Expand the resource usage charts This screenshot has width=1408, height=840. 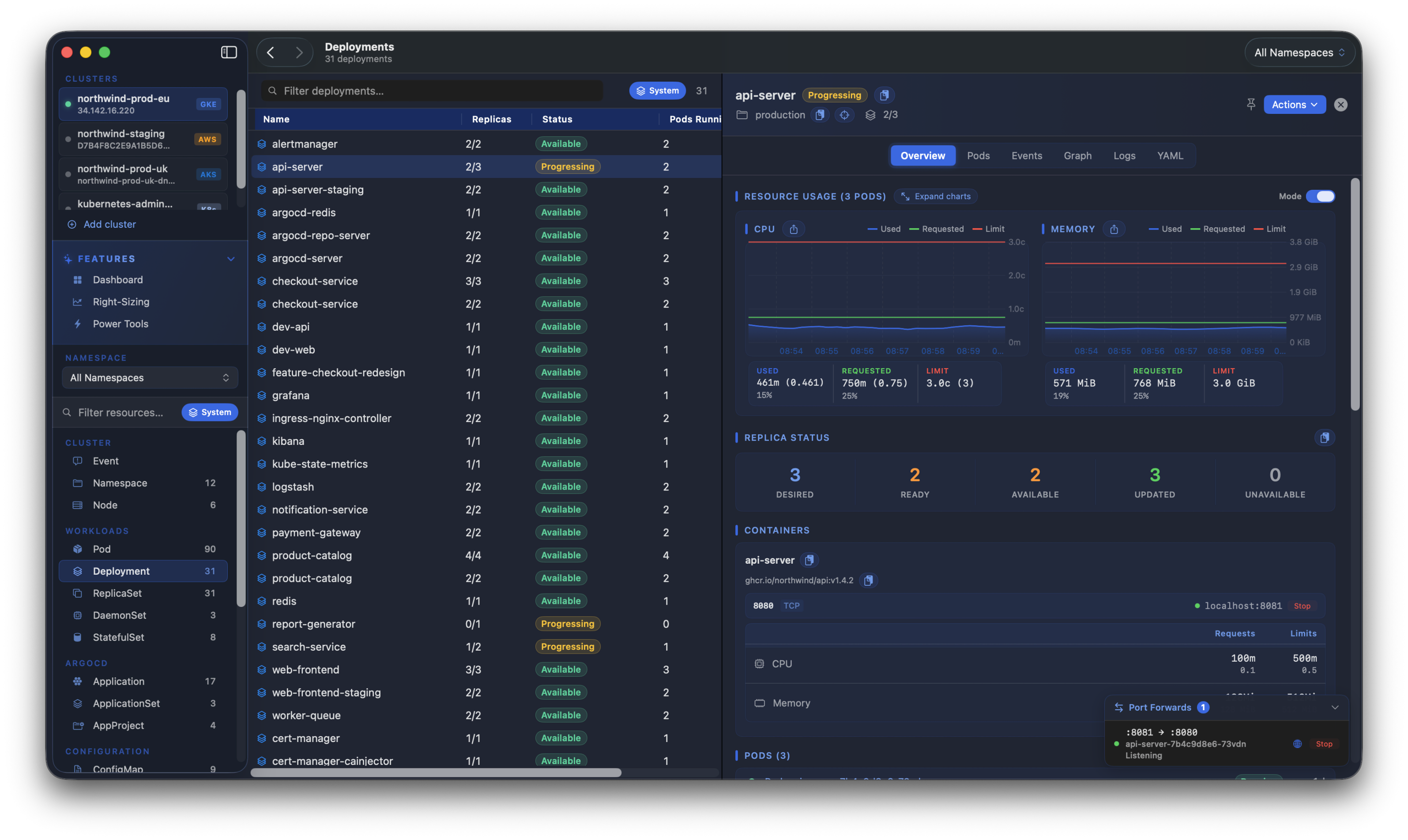point(935,196)
